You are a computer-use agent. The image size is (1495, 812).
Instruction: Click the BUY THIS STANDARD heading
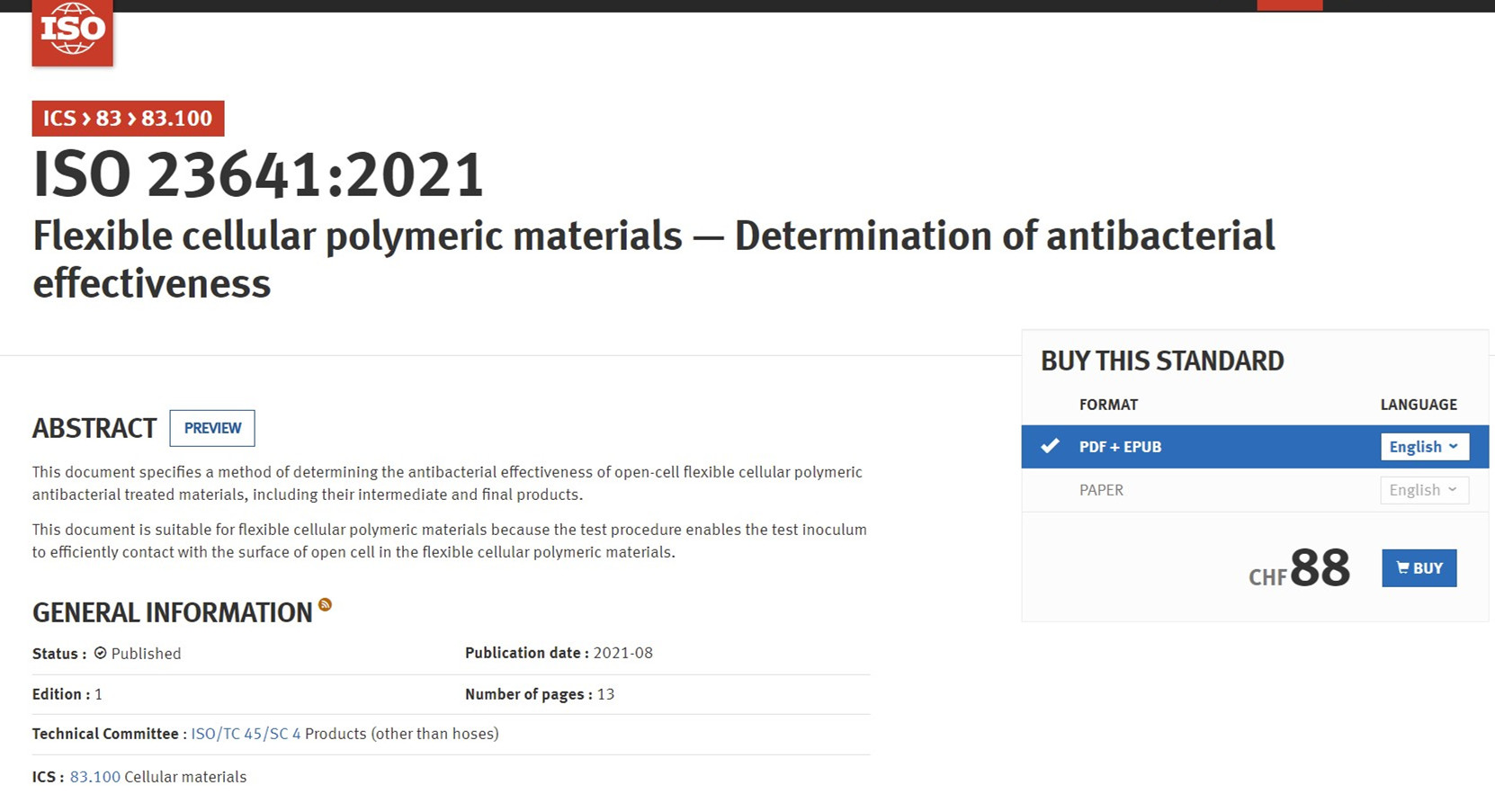(1162, 361)
